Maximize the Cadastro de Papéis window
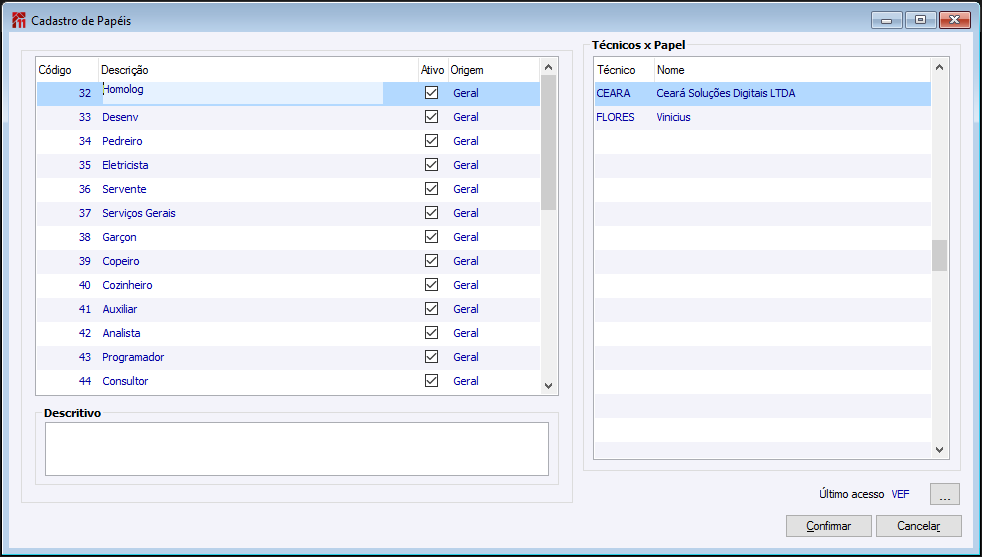 tap(921, 20)
